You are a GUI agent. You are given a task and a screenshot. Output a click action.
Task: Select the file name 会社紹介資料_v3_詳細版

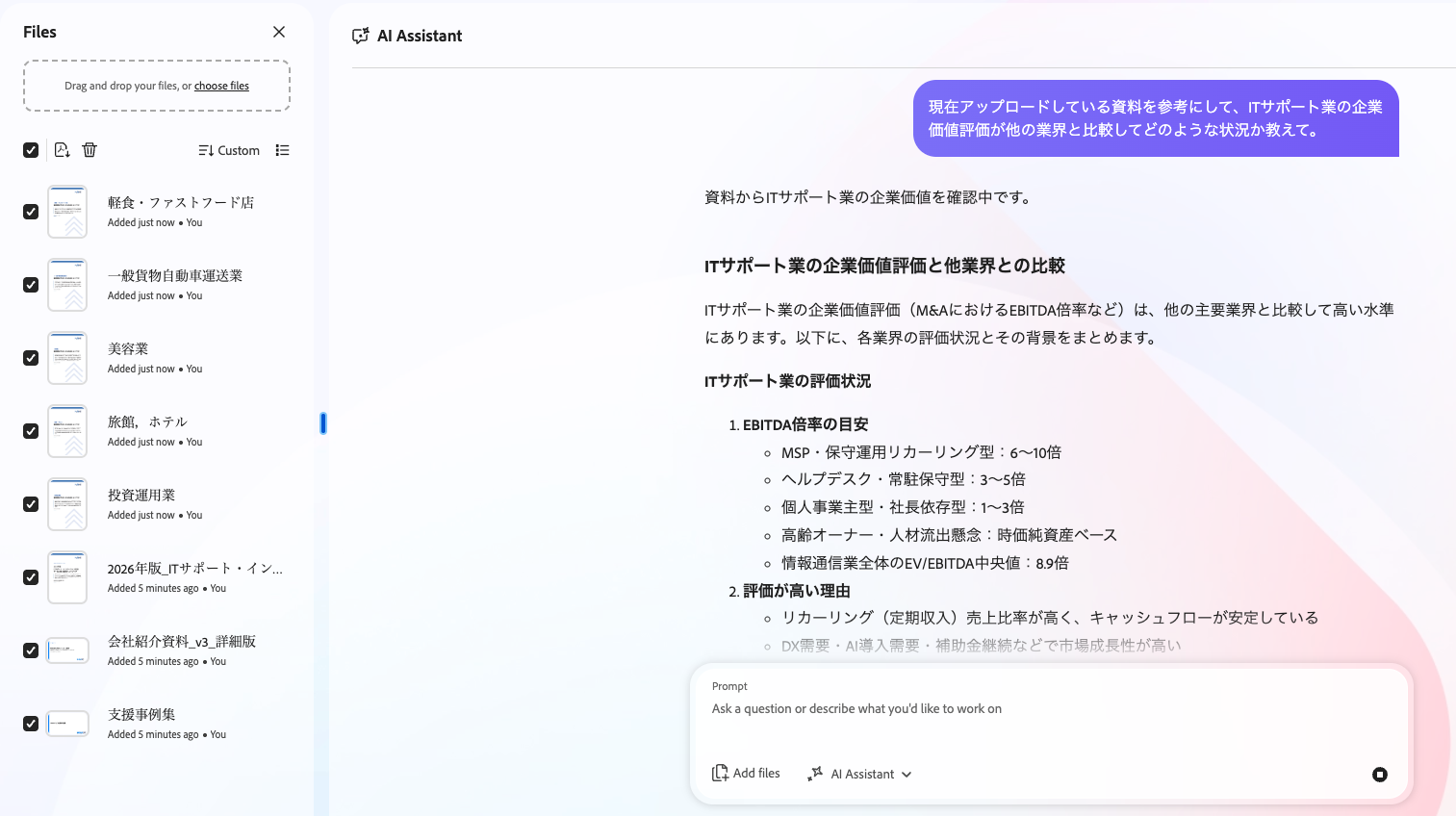182,641
